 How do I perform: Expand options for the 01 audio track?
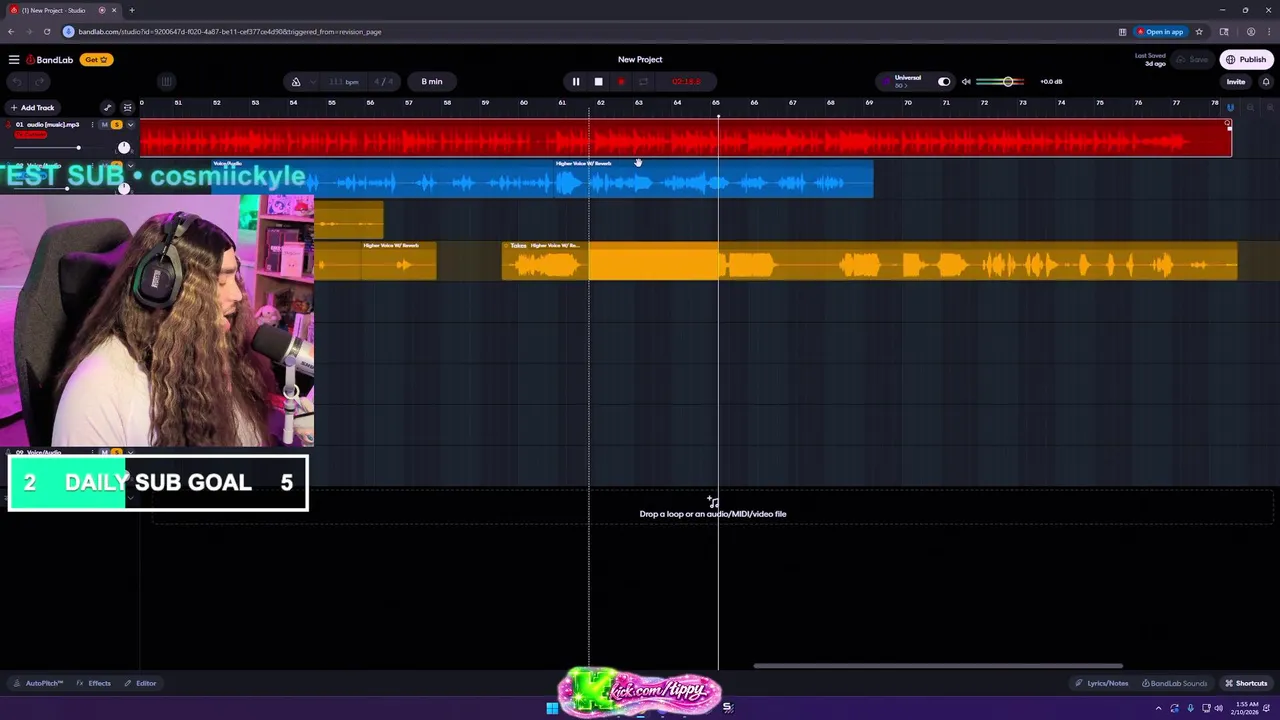pos(130,125)
